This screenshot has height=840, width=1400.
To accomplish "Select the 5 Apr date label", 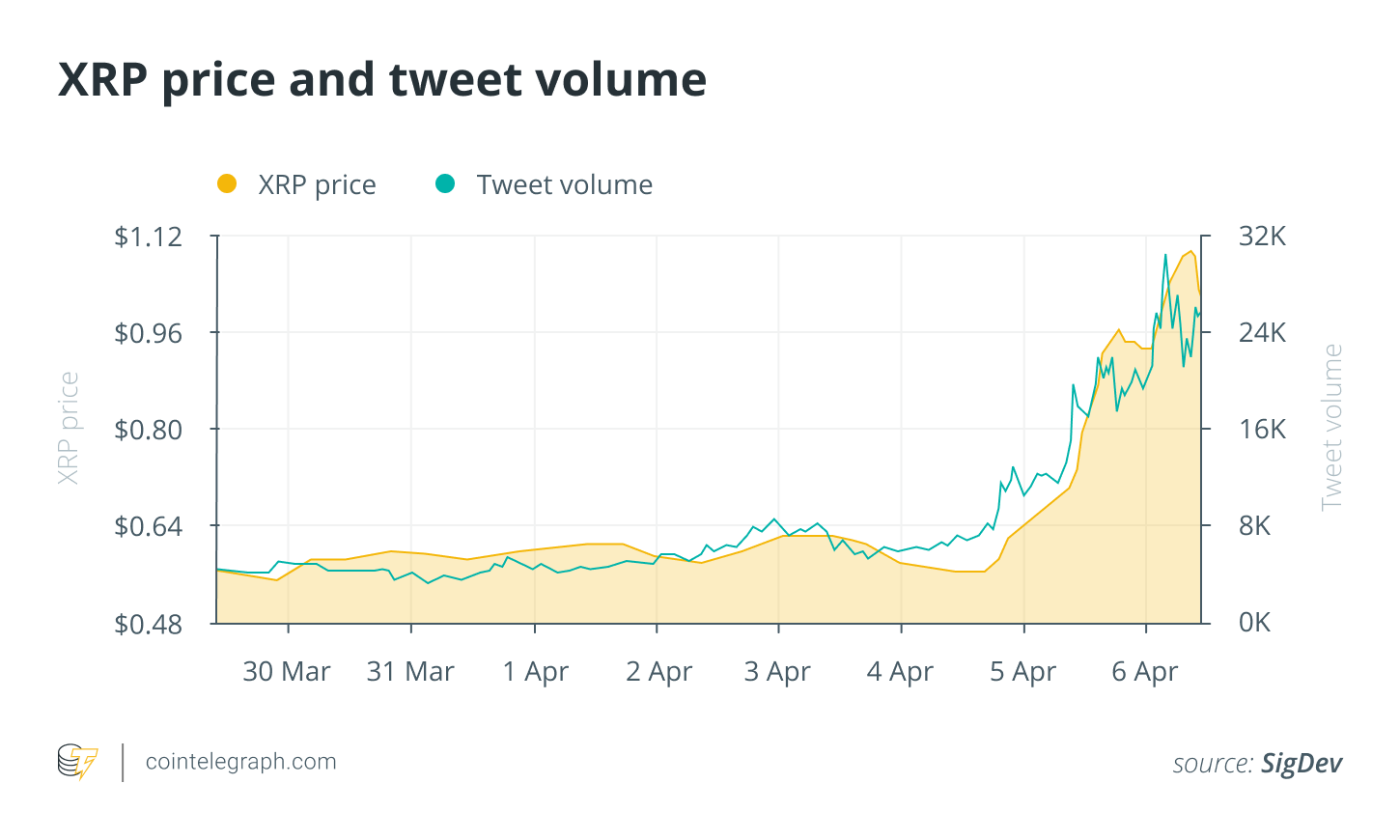I will [1023, 671].
